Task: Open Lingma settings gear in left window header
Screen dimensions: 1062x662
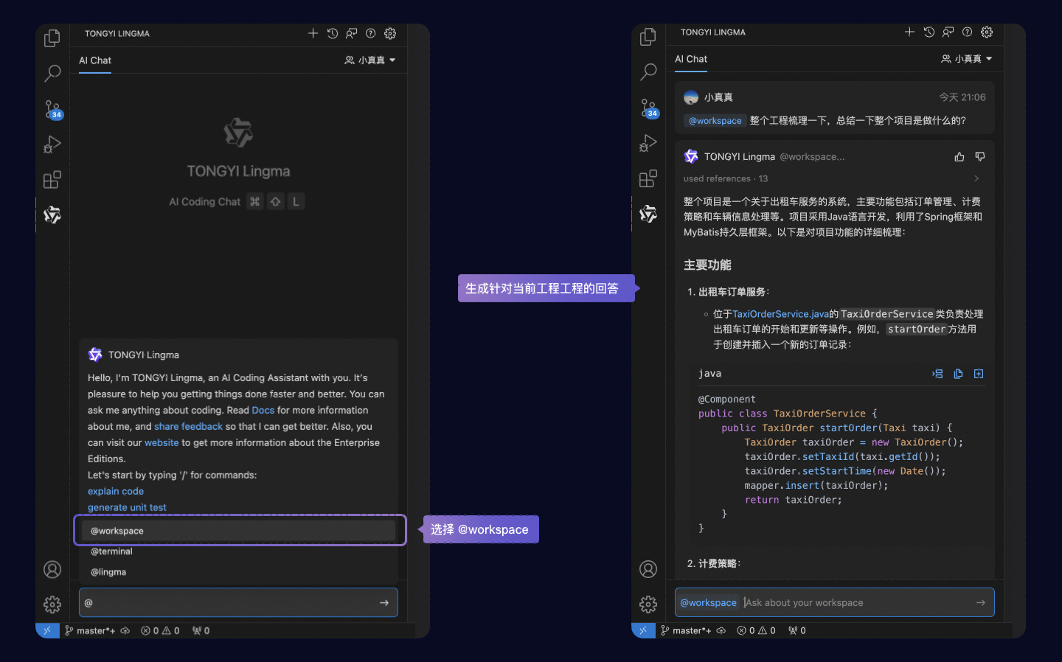Action: tap(390, 33)
